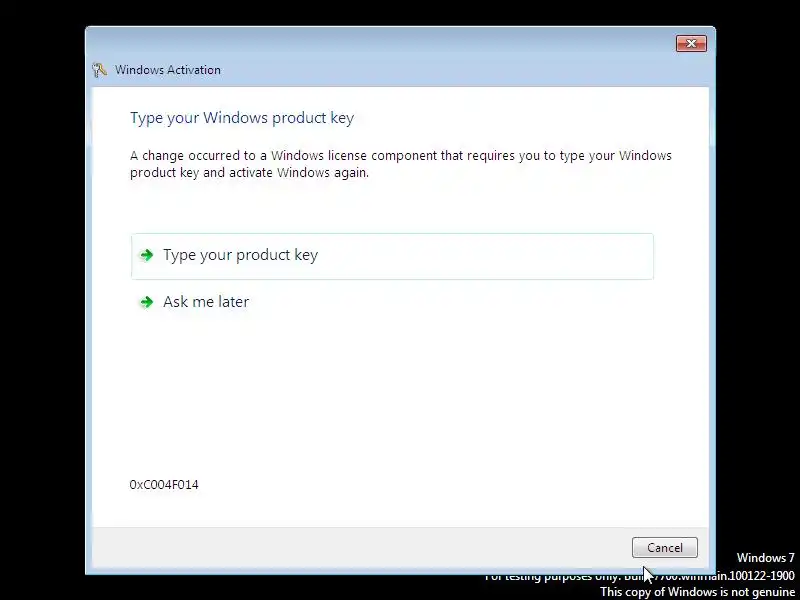Click the 'Type your Windows product key' heading
The width and height of the screenshot is (800, 600).
[242, 118]
